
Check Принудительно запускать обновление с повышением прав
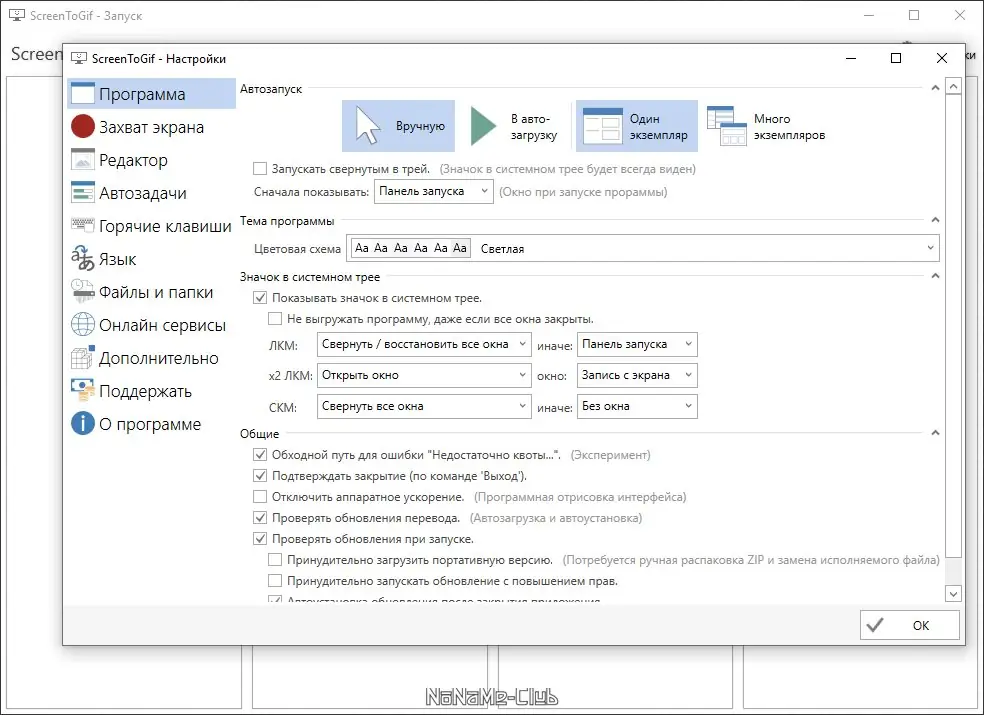275,580
